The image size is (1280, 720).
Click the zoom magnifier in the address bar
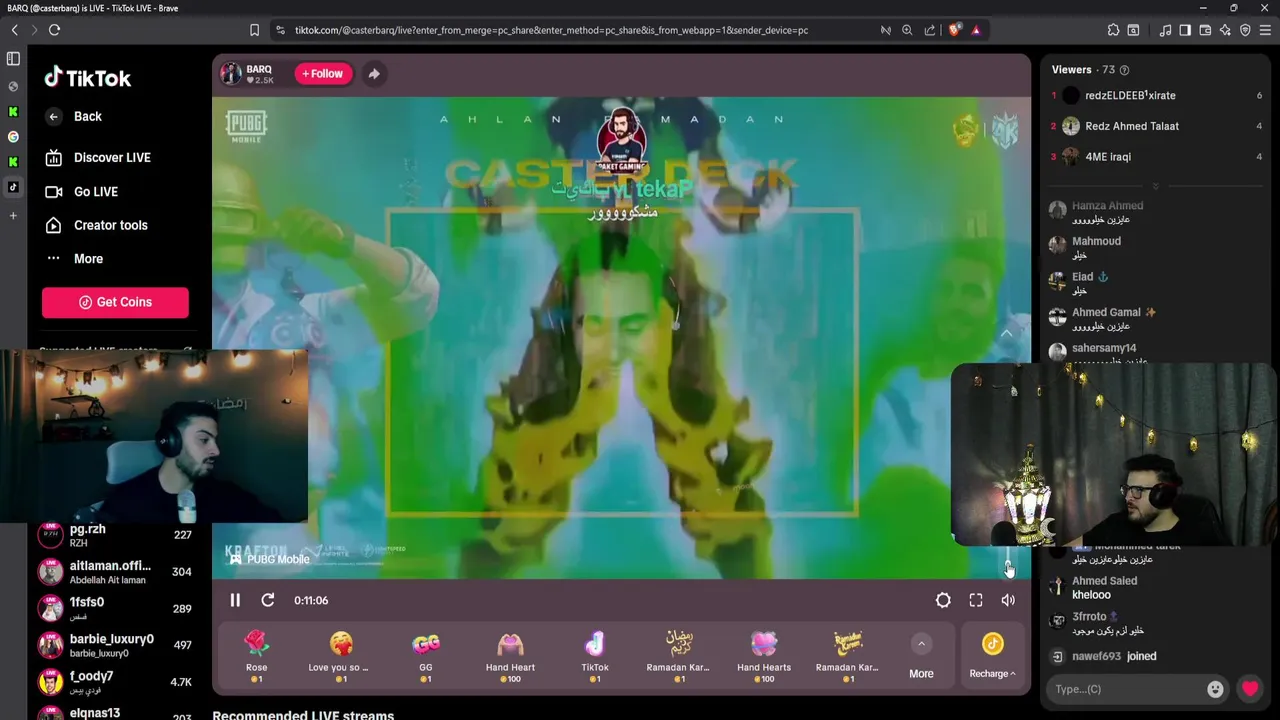(907, 30)
